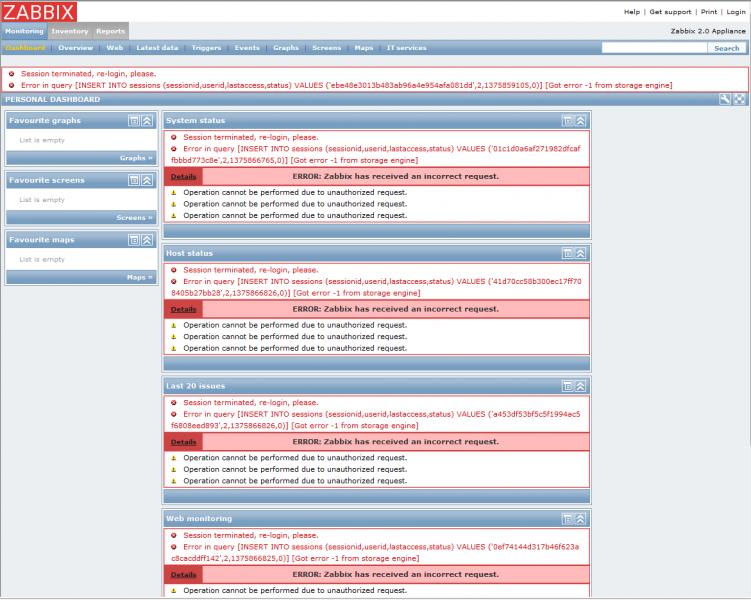
Task: Click the ZABBIX logo
Action: click(x=39, y=11)
